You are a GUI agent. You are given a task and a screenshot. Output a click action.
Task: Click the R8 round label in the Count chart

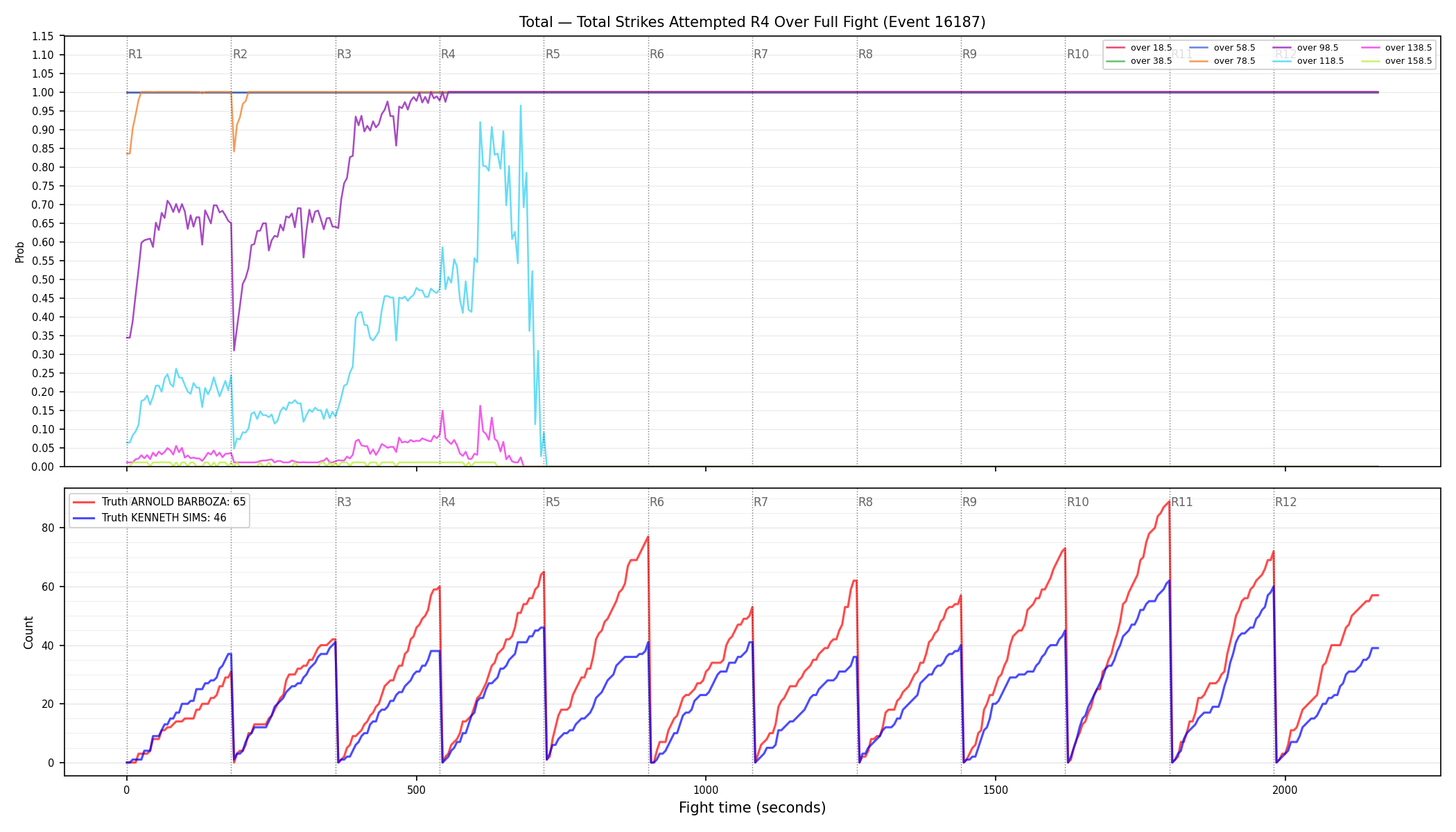click(865, 502)
